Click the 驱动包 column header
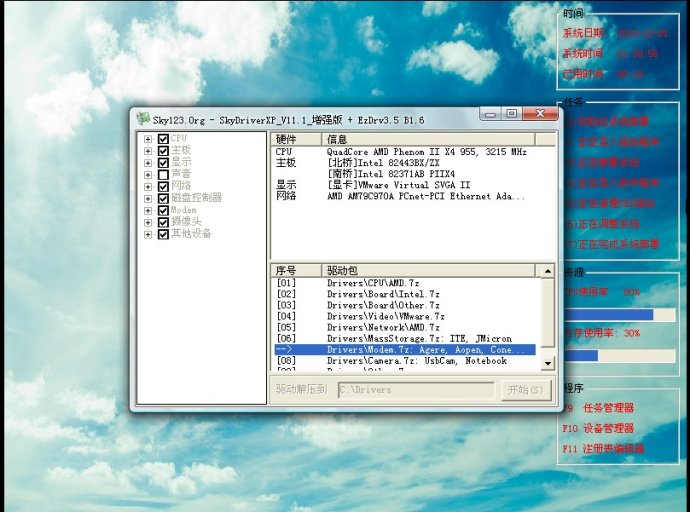The height and width of the screenshot is (512, 690). click(x=428, y=270)
